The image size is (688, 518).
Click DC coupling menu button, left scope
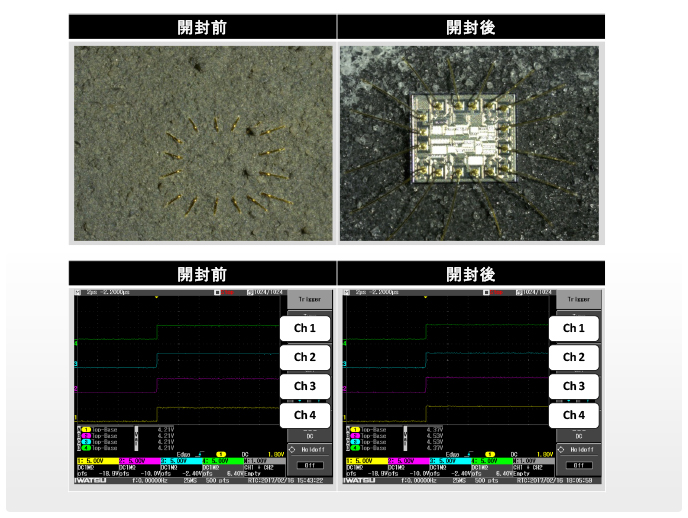point(309,436)
